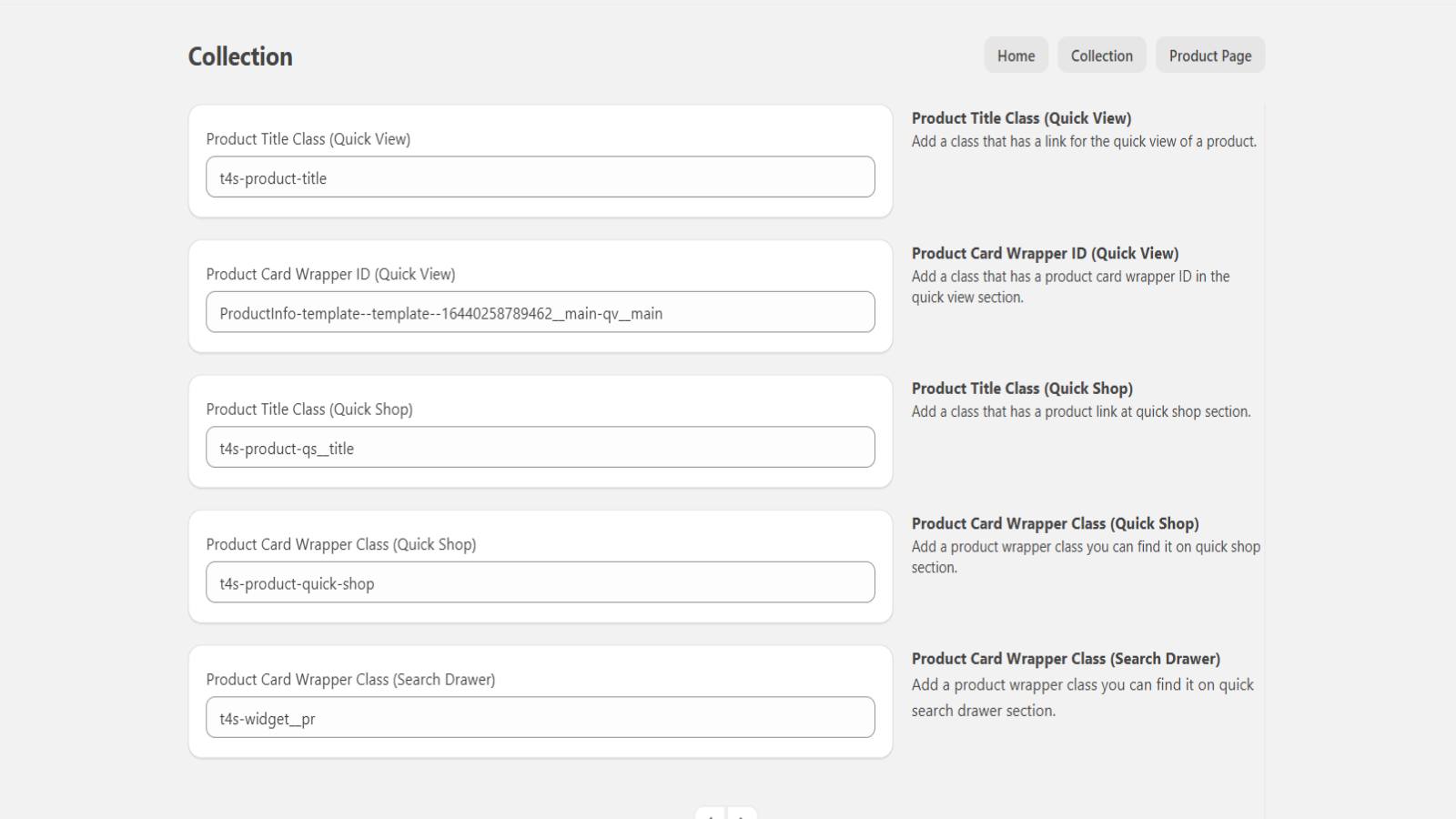
Task: Click the search drawer help text
Action: pyautogui.click(x=1082, y=697)
